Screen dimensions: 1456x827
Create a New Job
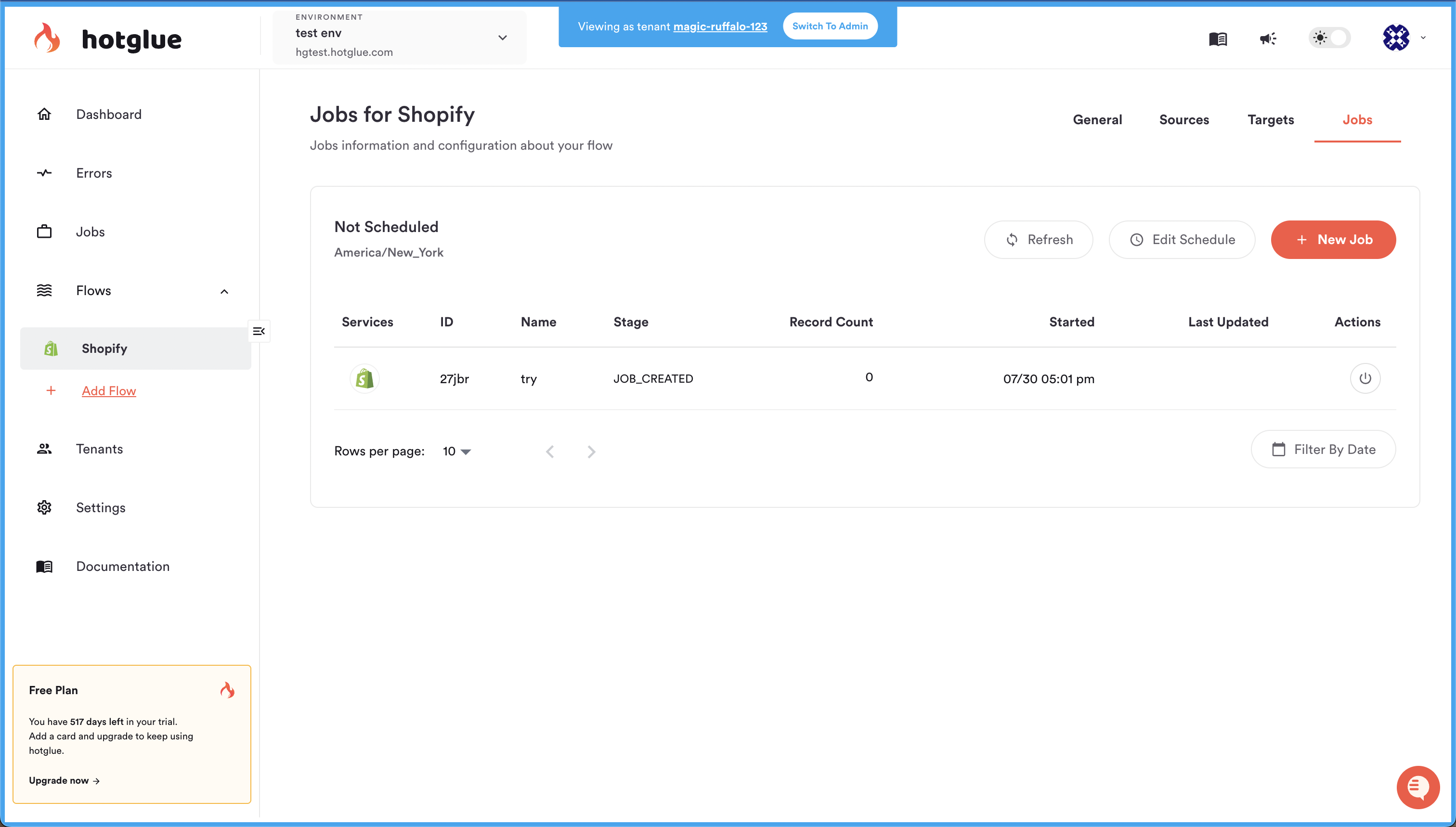tap(1333, 240)
